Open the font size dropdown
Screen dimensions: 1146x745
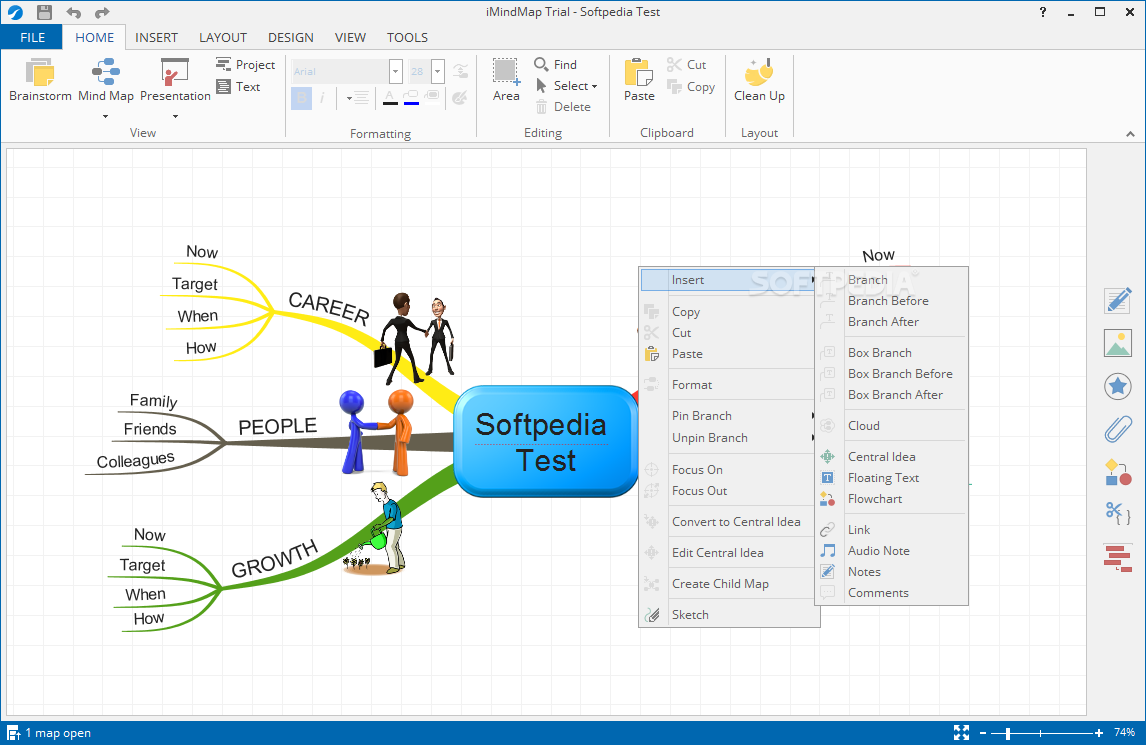438,72
